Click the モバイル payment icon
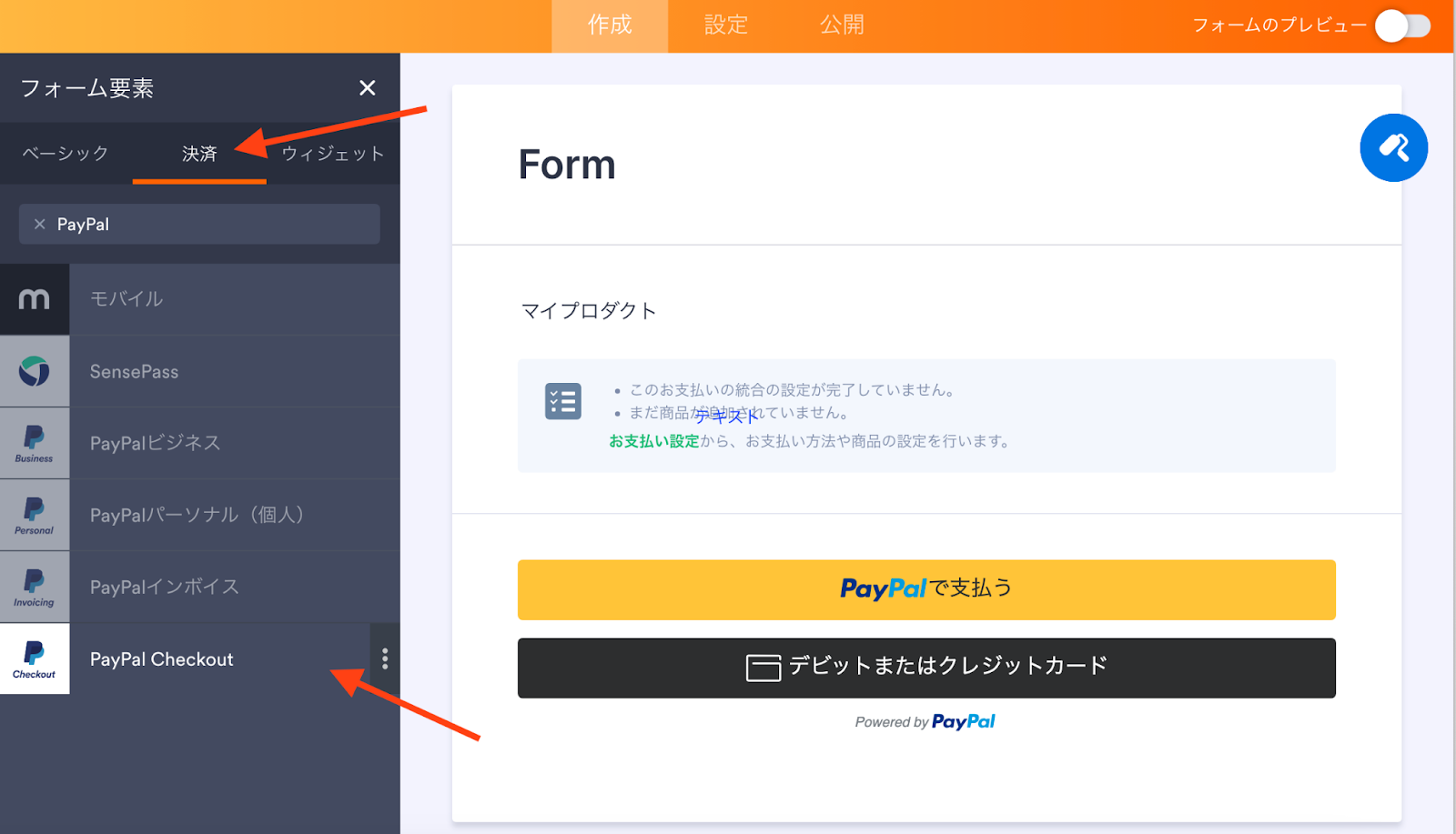Viewport: 1456px width, 834px height. click(x=35, y=299)
